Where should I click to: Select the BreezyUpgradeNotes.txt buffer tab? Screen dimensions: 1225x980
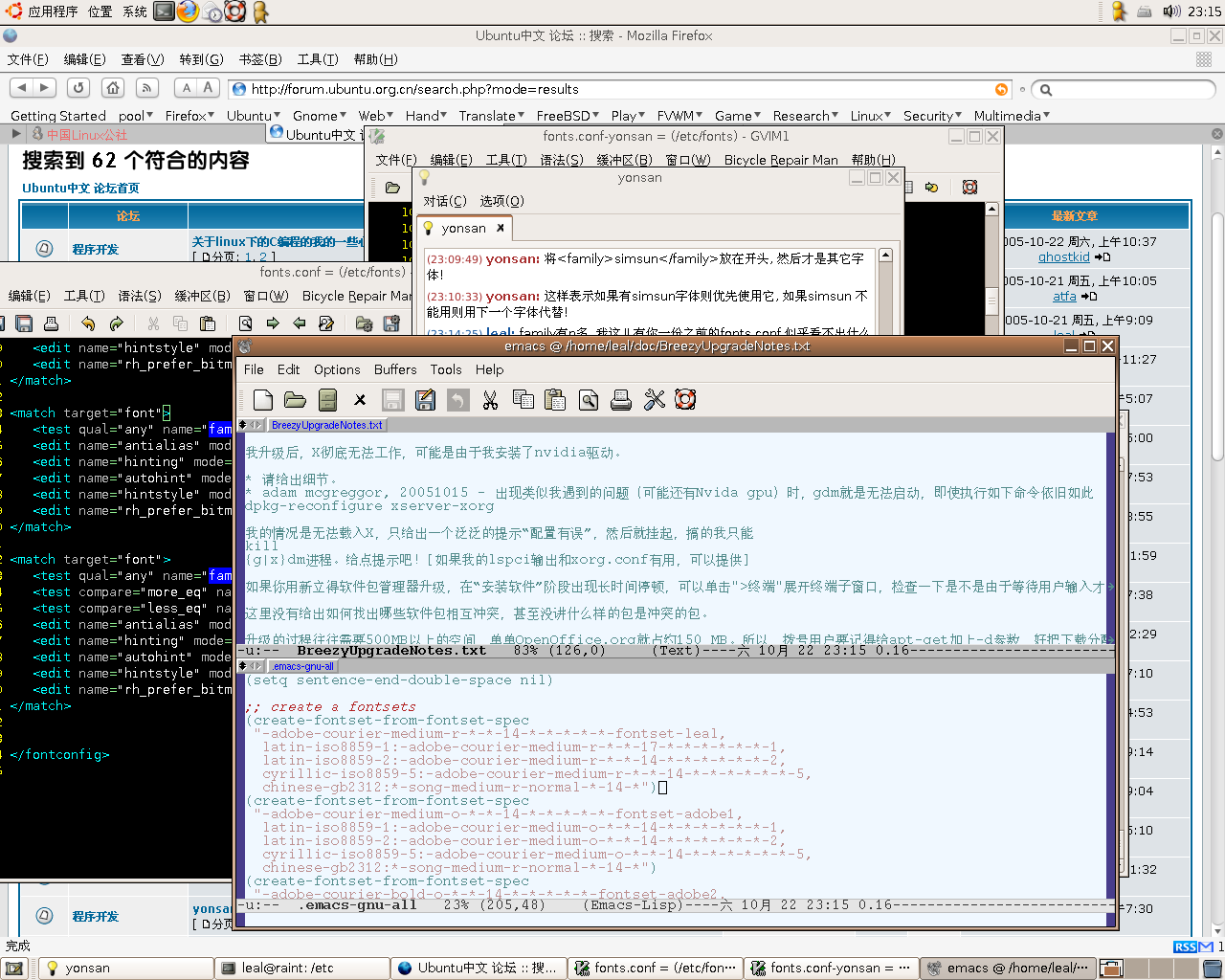326,425
